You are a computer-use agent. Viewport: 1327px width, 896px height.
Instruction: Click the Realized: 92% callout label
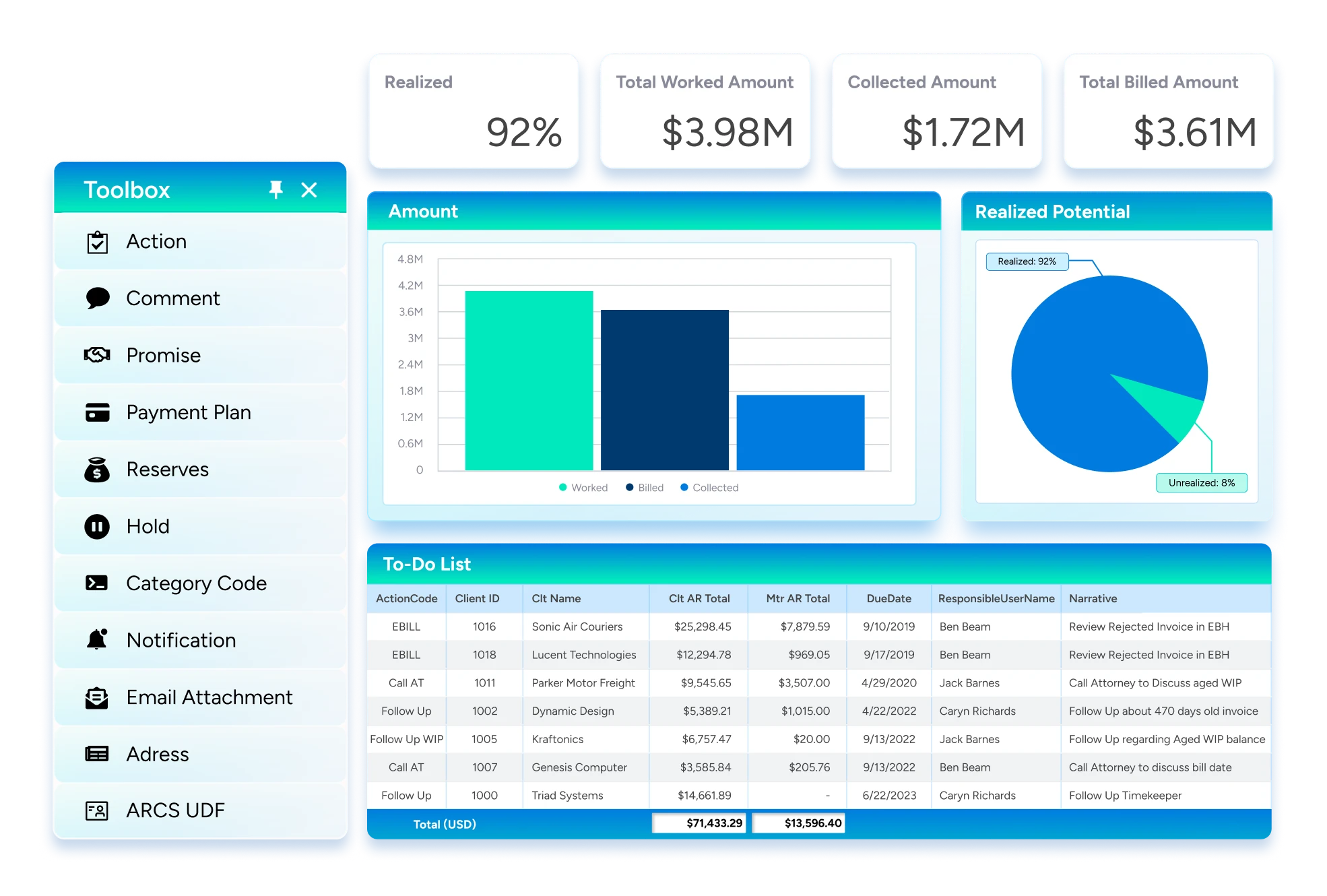(x=1026, y=261)
